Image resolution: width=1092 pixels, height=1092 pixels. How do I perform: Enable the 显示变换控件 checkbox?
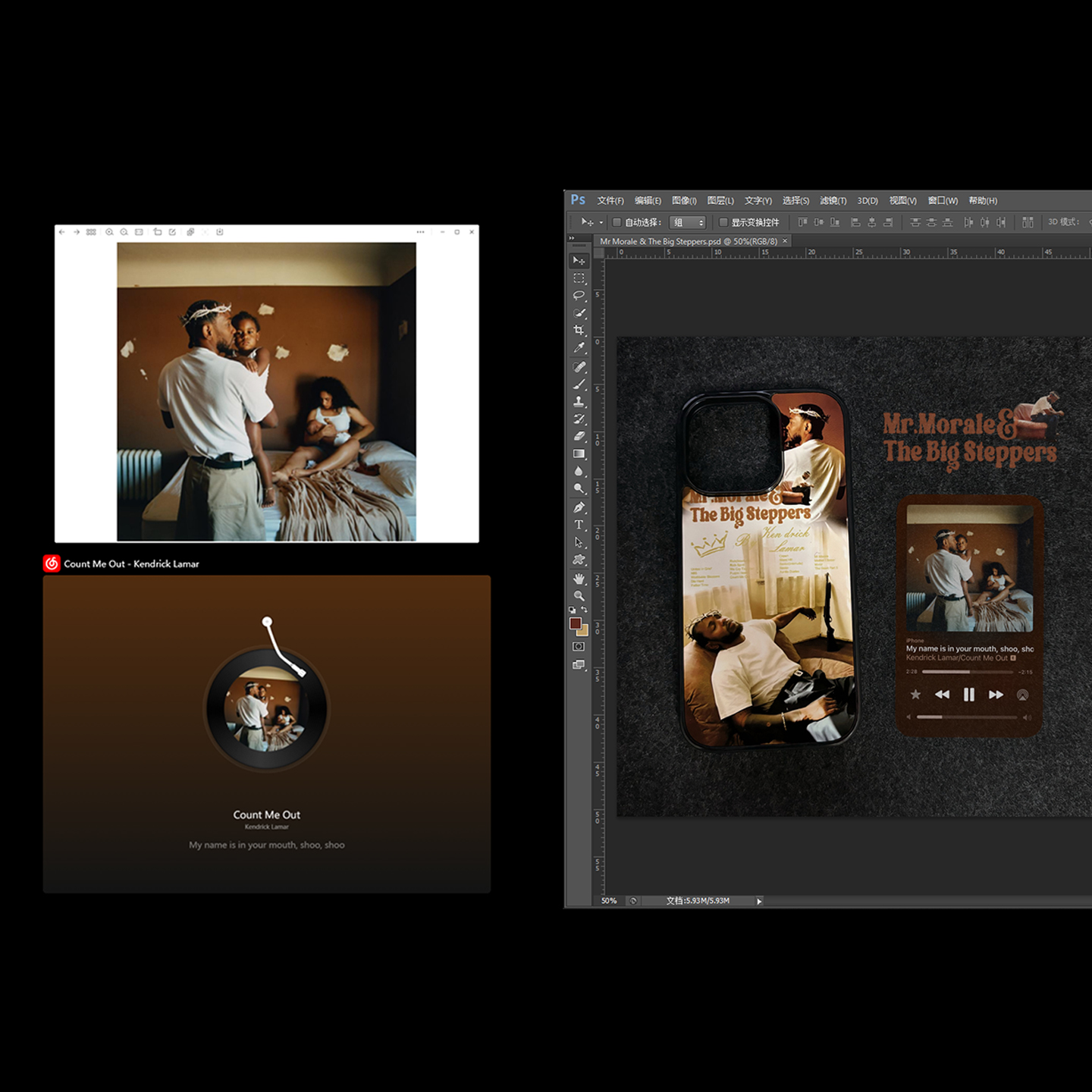click(723, 222)
